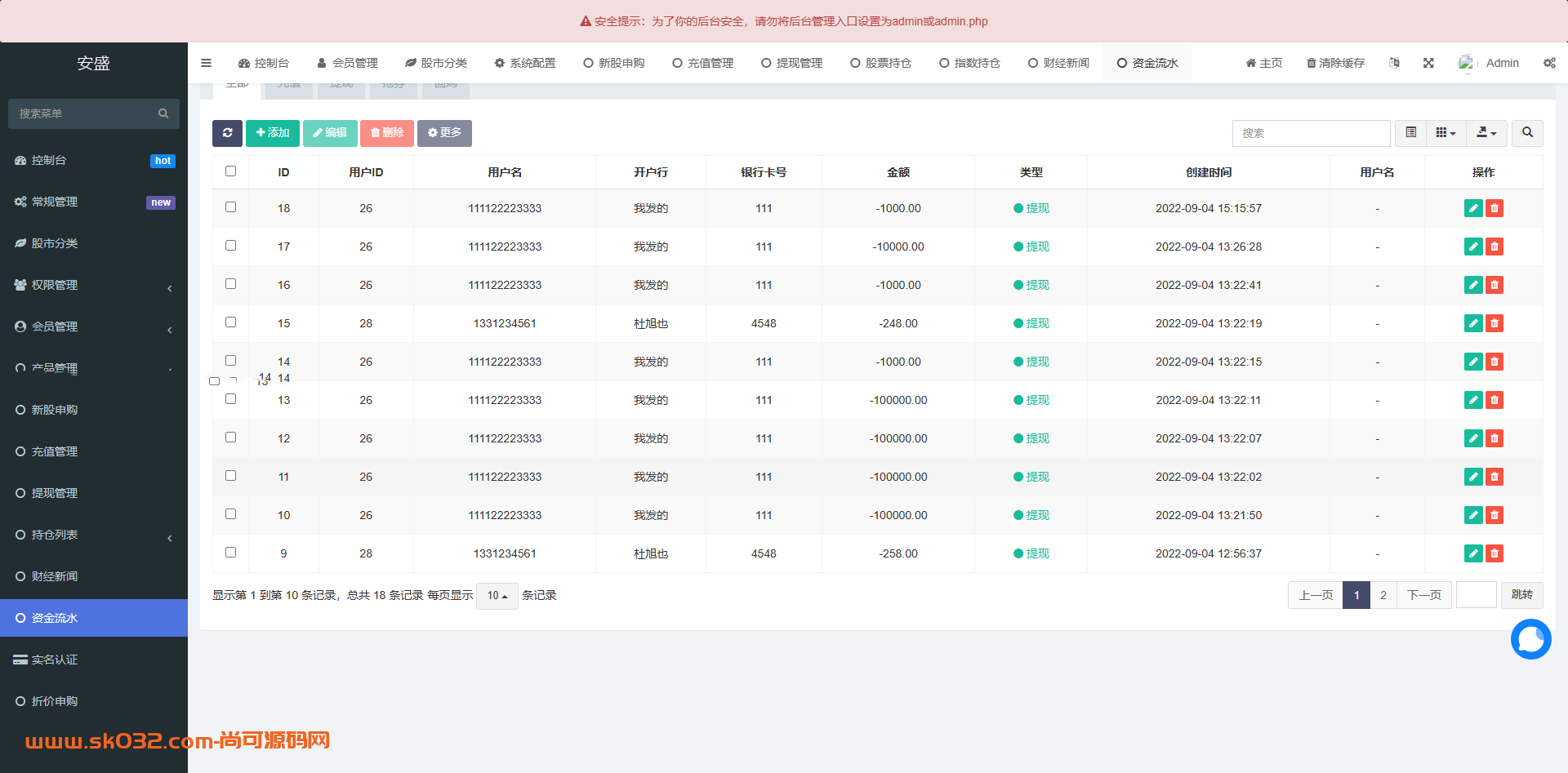Expand 会员管理 sidebar menu
Image resolution: width=1568 pixels, height=773 pixels.
click(x=94, y=327)
